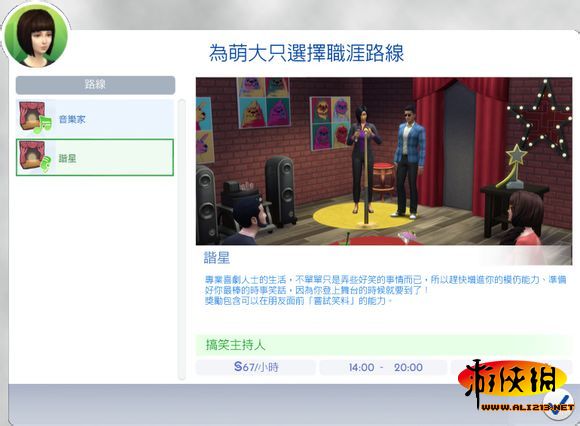Choose the 音樂家 branch row
The height and width of the screenshot is (426, 580).
tap(95, 118)
